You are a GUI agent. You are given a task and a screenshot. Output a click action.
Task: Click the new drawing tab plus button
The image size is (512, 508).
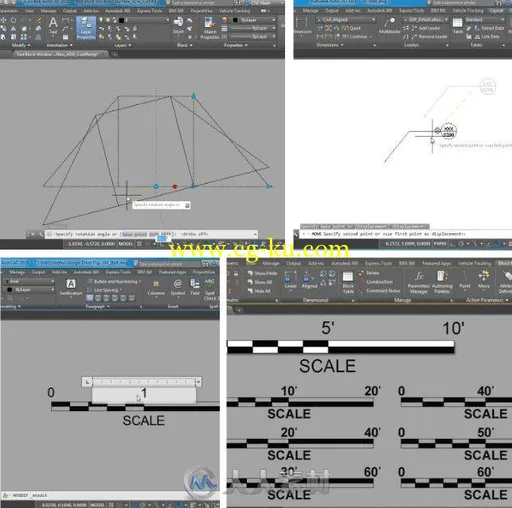tap(114, 54)
